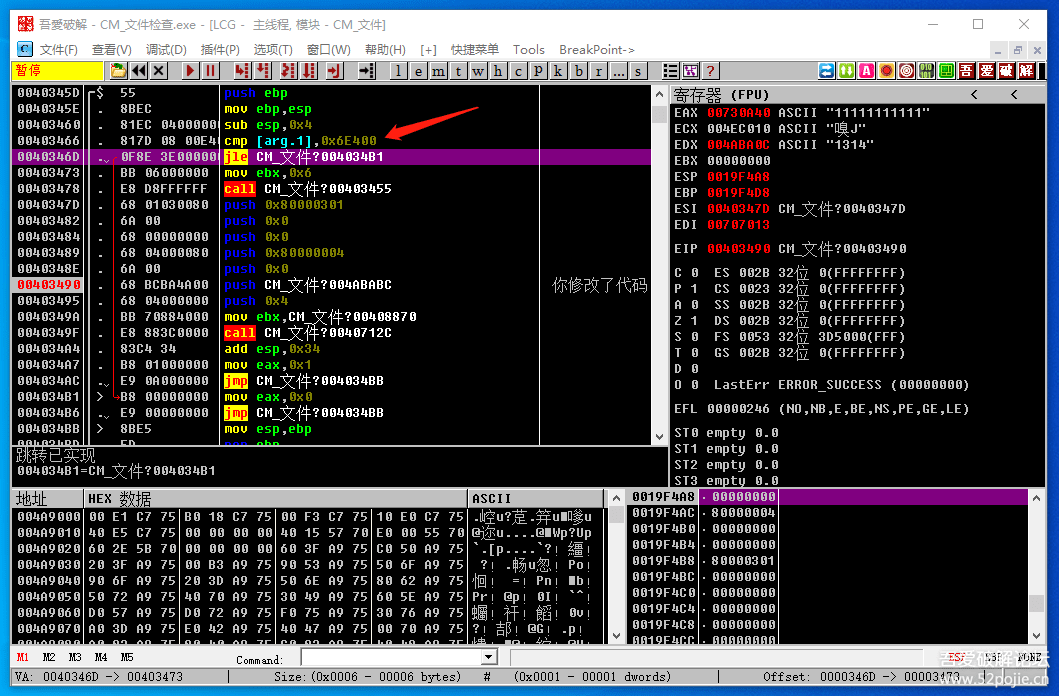This screenshot has height=696, width=1059.
Task: Open the red question mark help icon
Action: pos(711,71)
